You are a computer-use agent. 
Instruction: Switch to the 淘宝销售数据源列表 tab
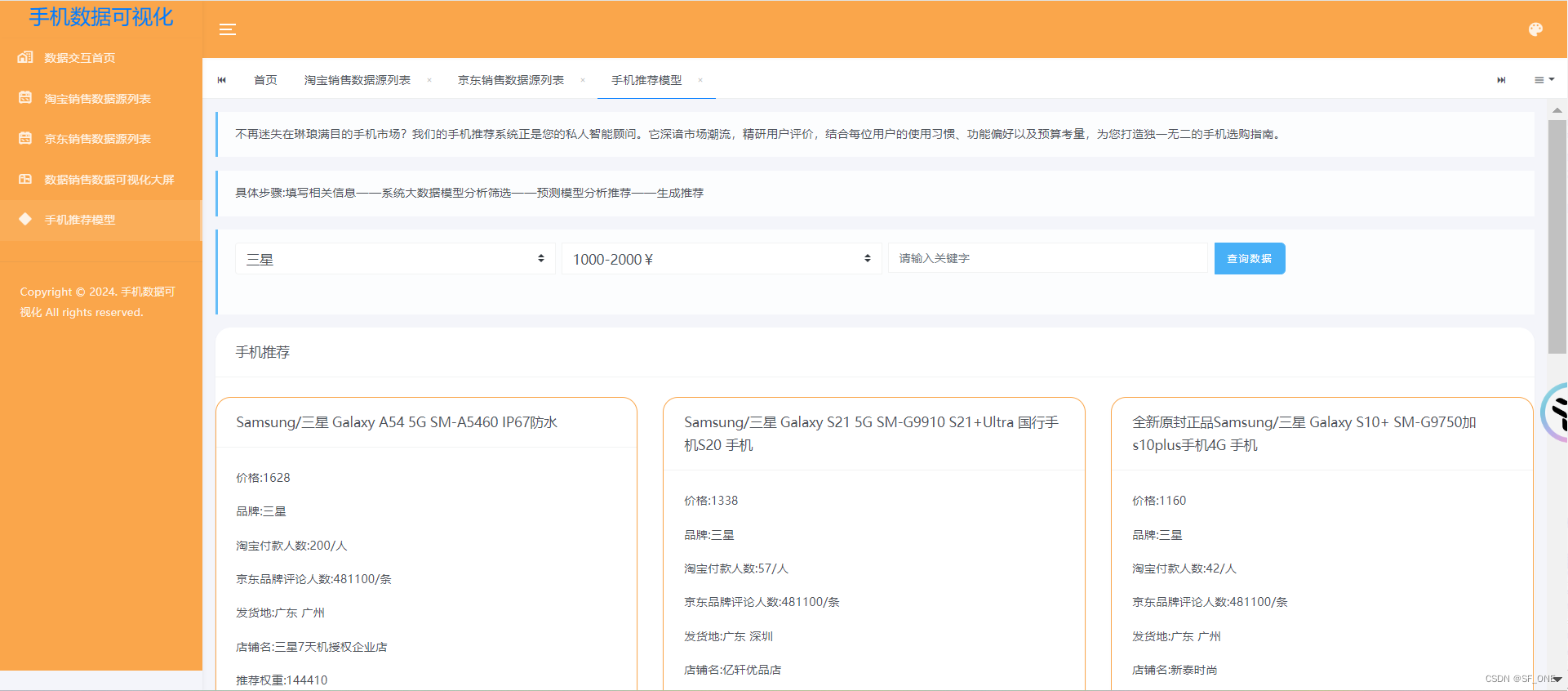point(358,80)
